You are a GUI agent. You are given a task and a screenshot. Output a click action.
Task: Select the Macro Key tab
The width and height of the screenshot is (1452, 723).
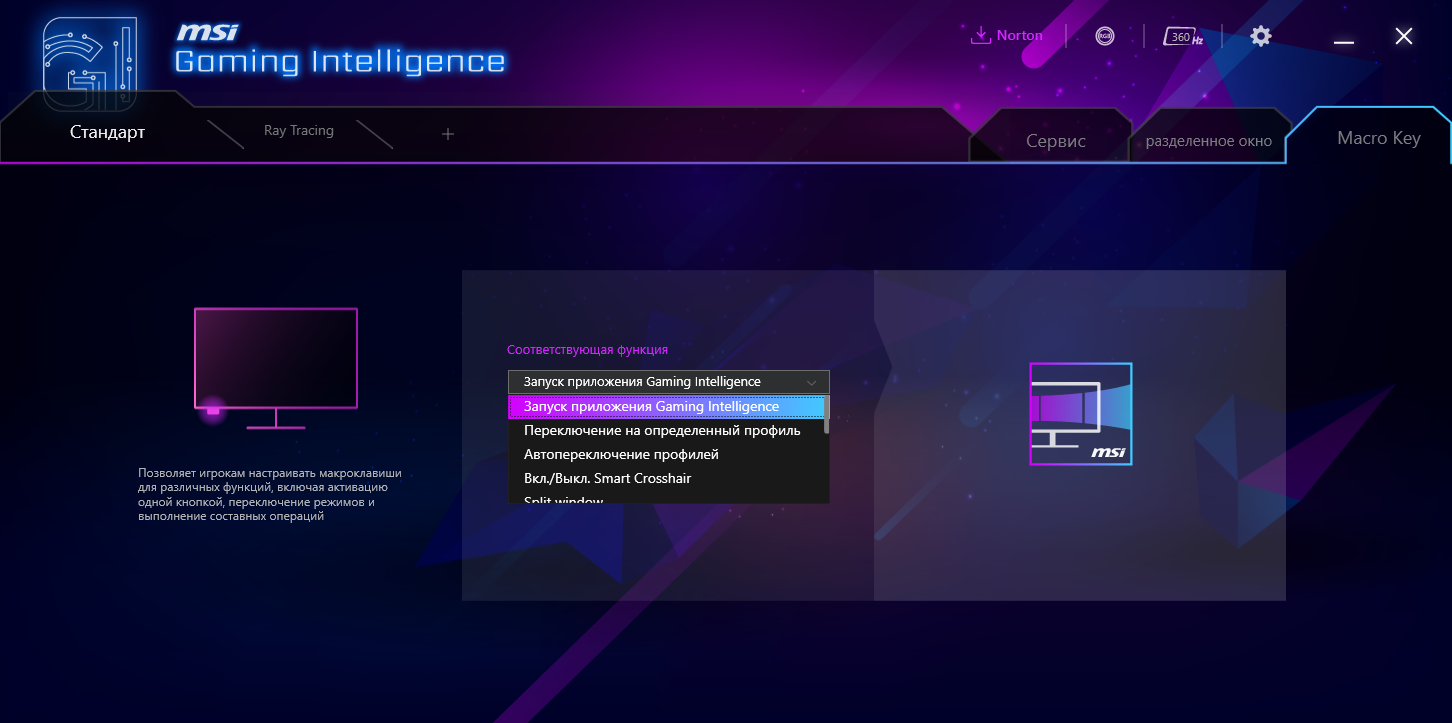1379,138
